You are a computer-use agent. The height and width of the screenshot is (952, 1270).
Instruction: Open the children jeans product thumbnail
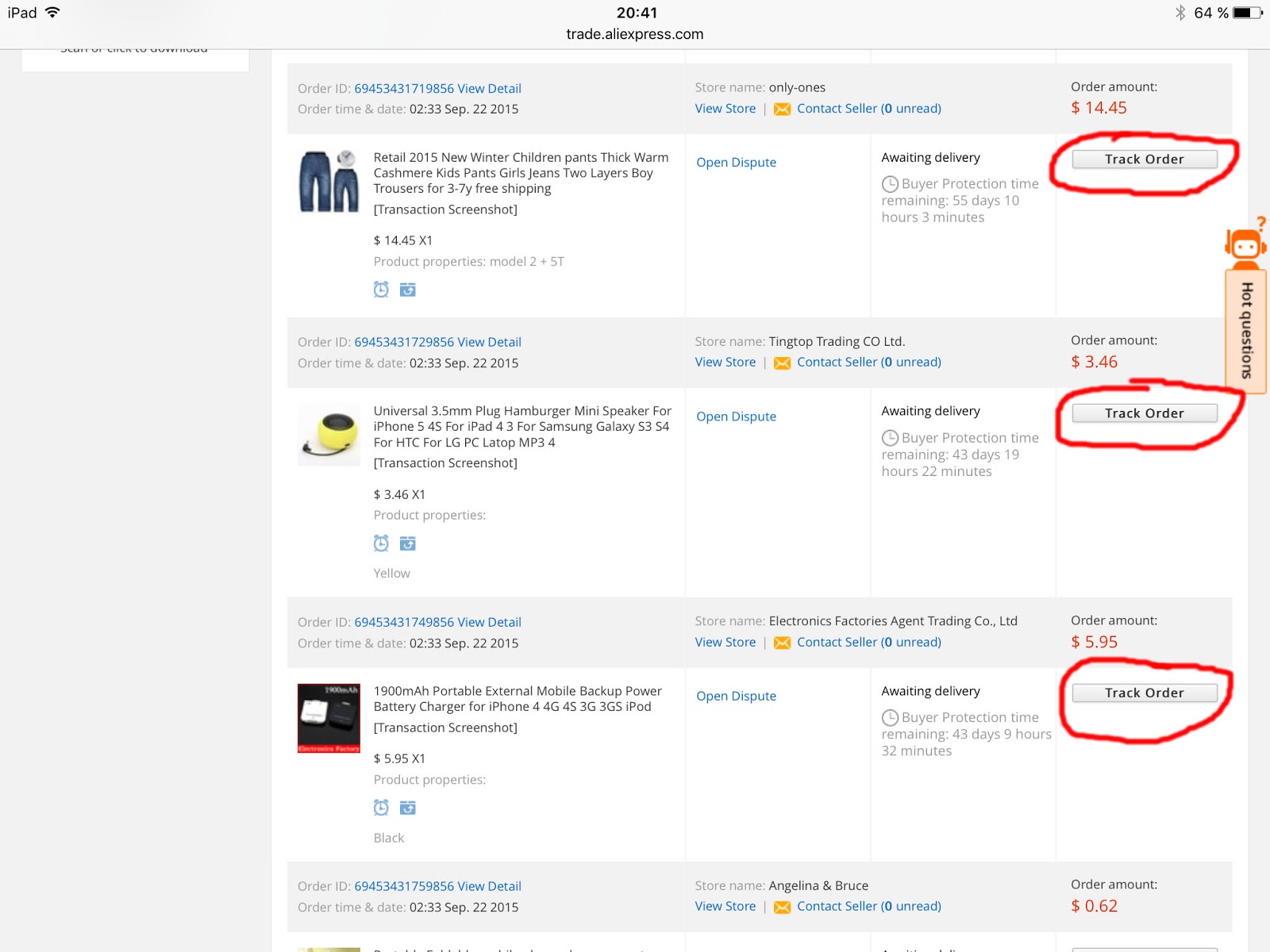pyautogui.click(x=329, y=181)
